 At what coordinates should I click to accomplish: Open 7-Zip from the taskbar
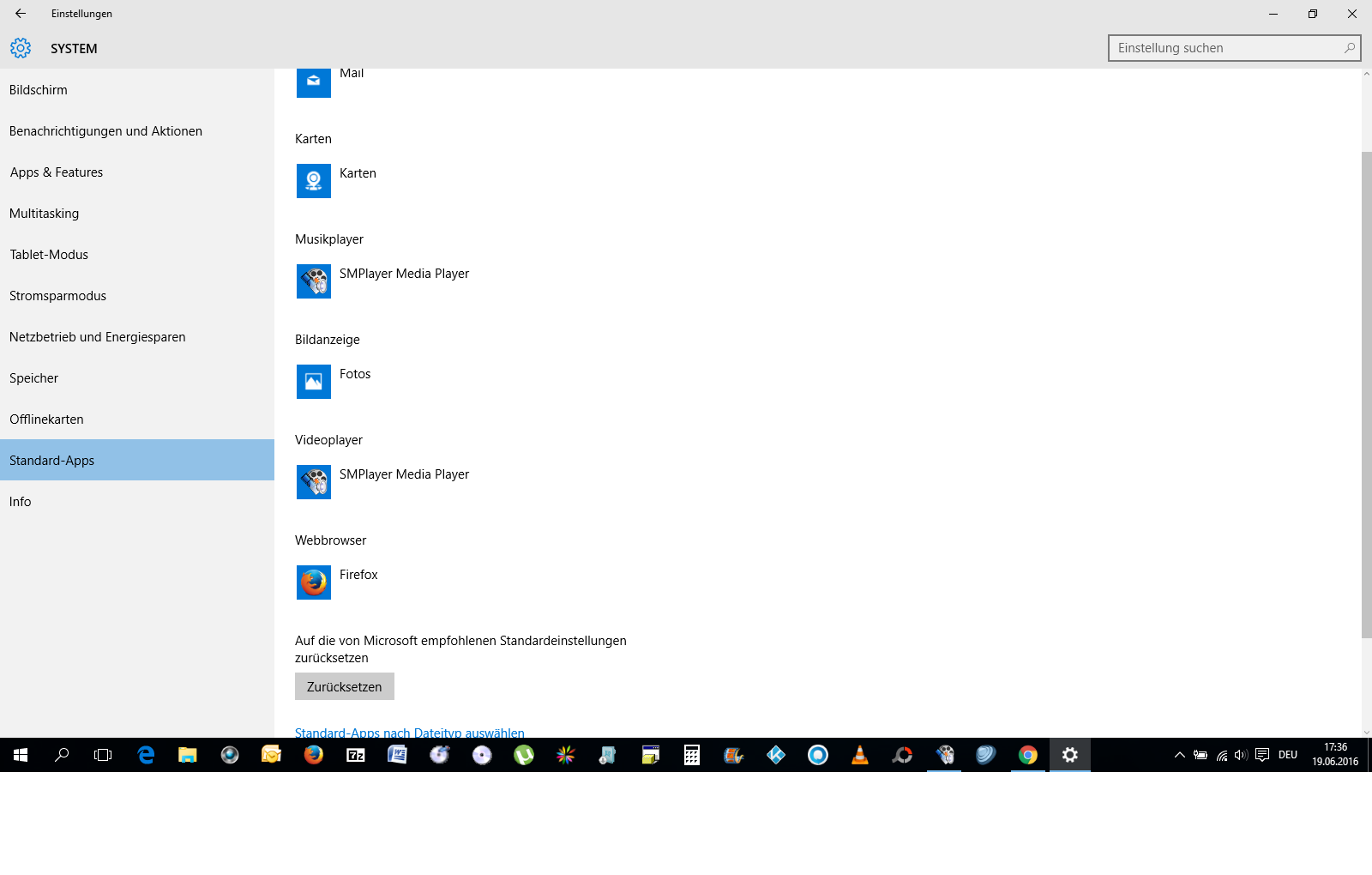[x=356, y=755]
